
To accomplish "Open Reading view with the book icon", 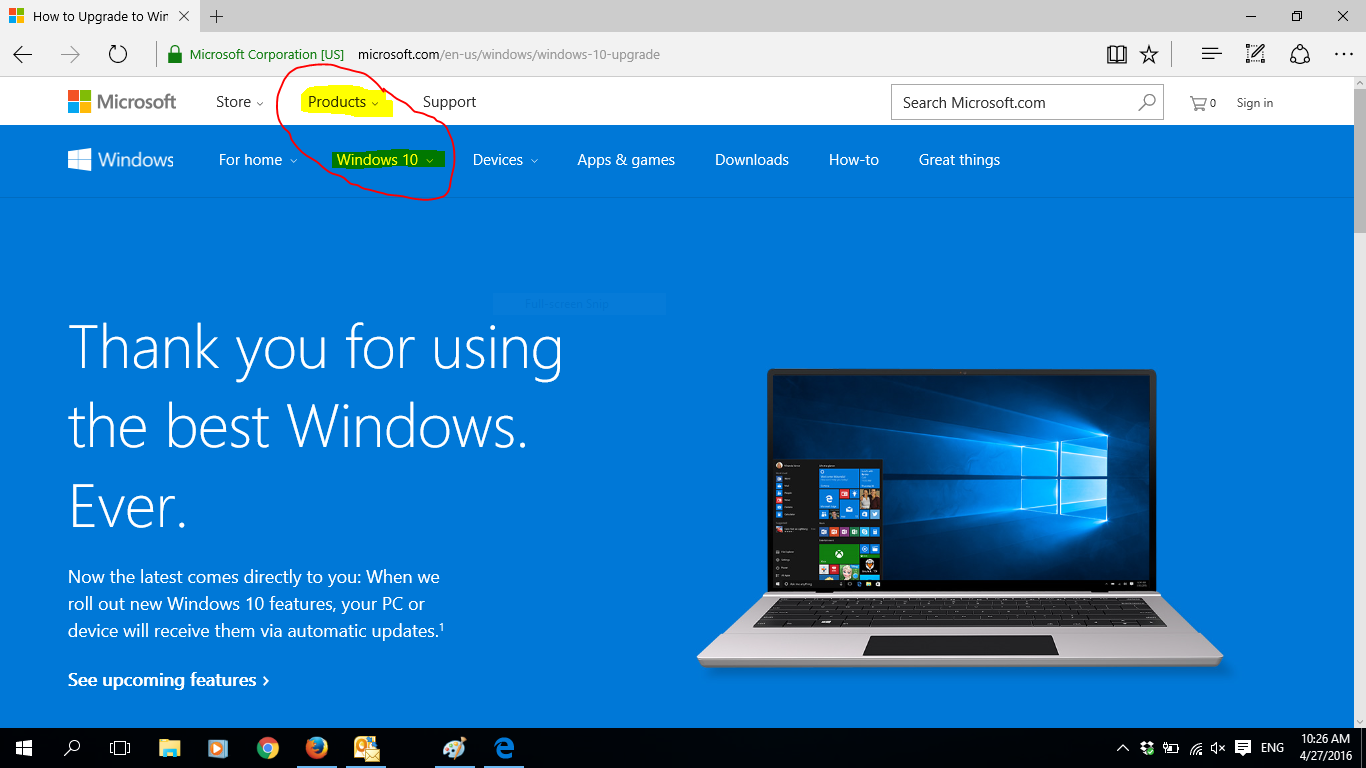I will [x=1117, y=54].
